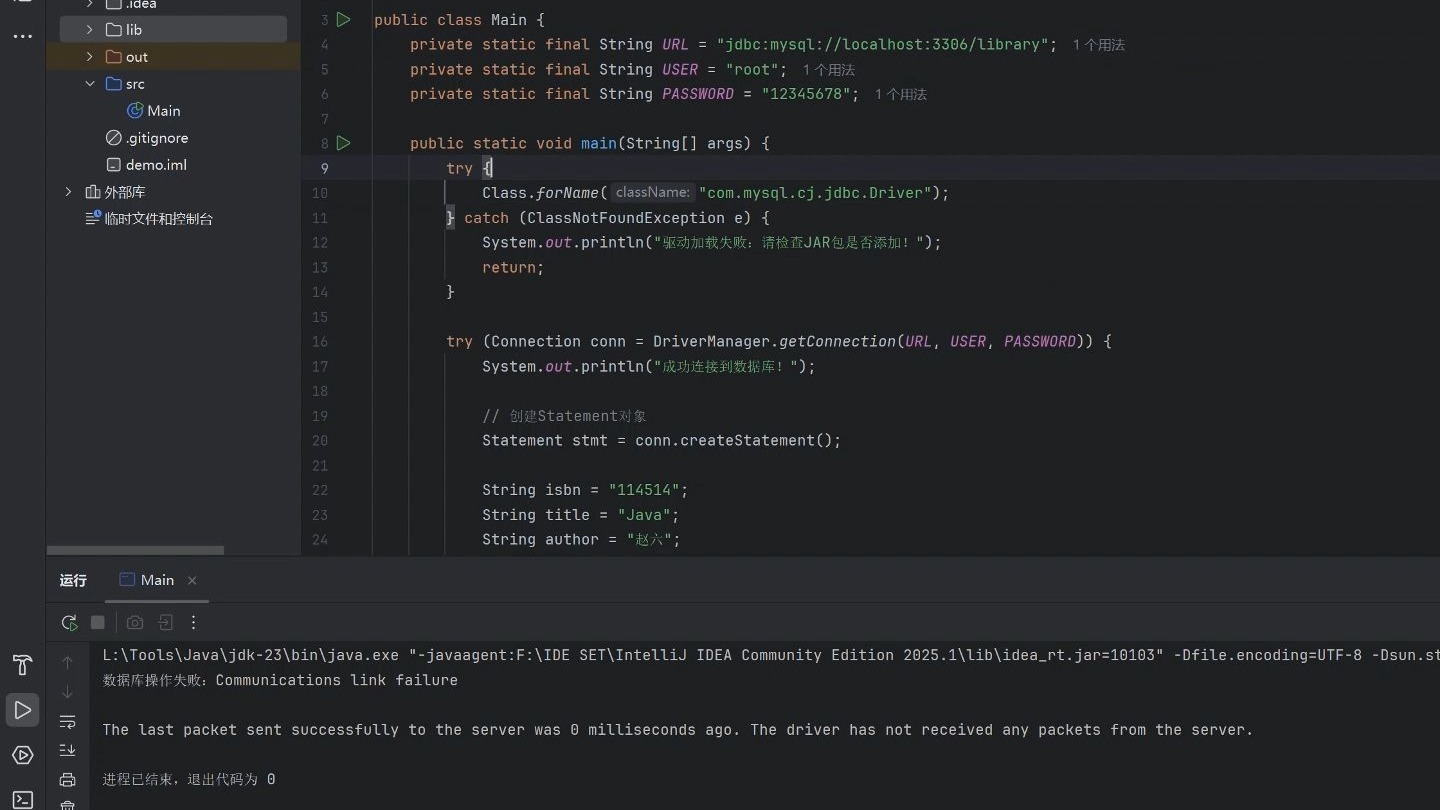
Task: Click the up arrow in console gutter
Action: pyautogui.click(x=68, y=662)
